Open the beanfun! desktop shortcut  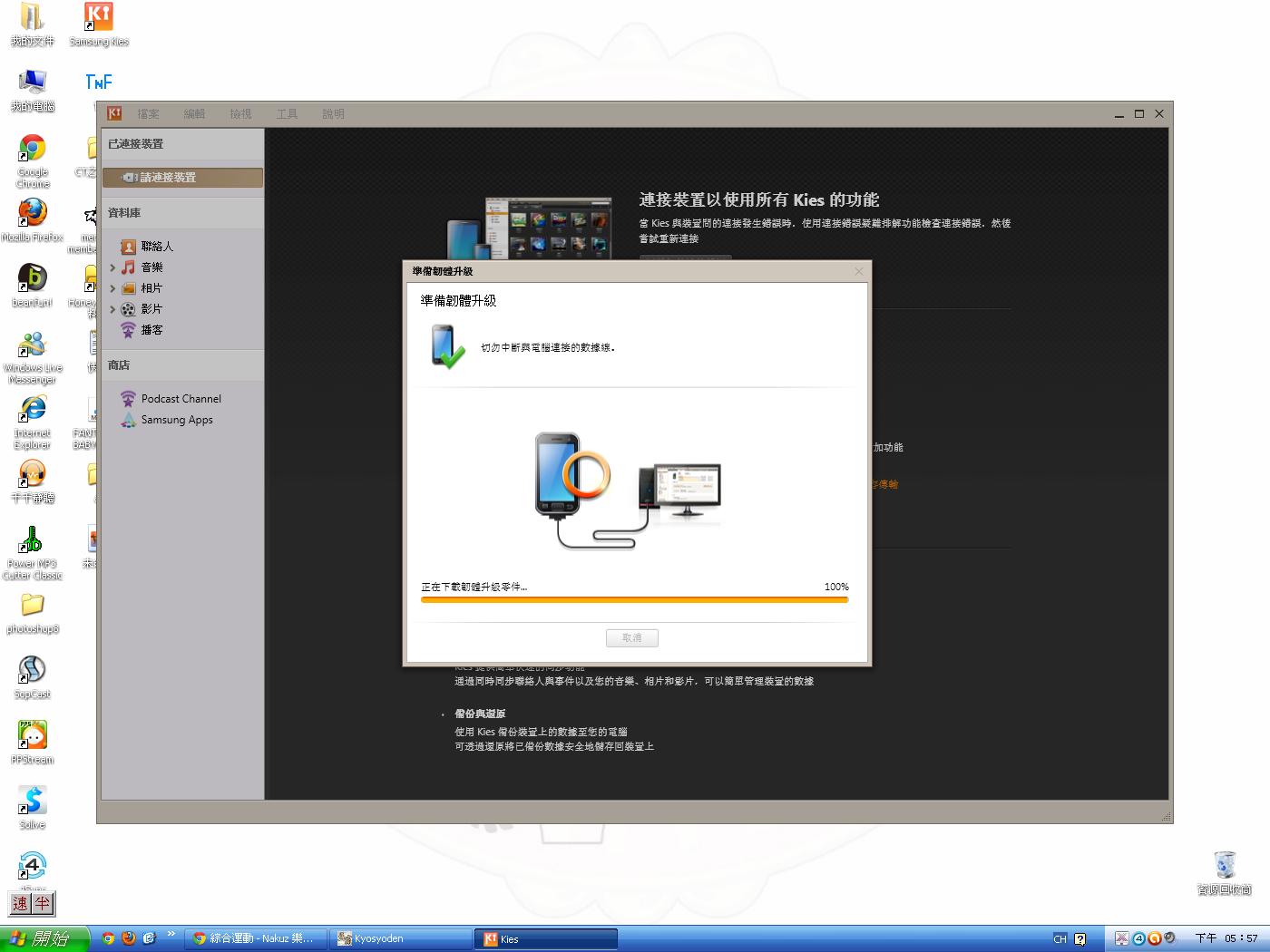click(33, 286)
